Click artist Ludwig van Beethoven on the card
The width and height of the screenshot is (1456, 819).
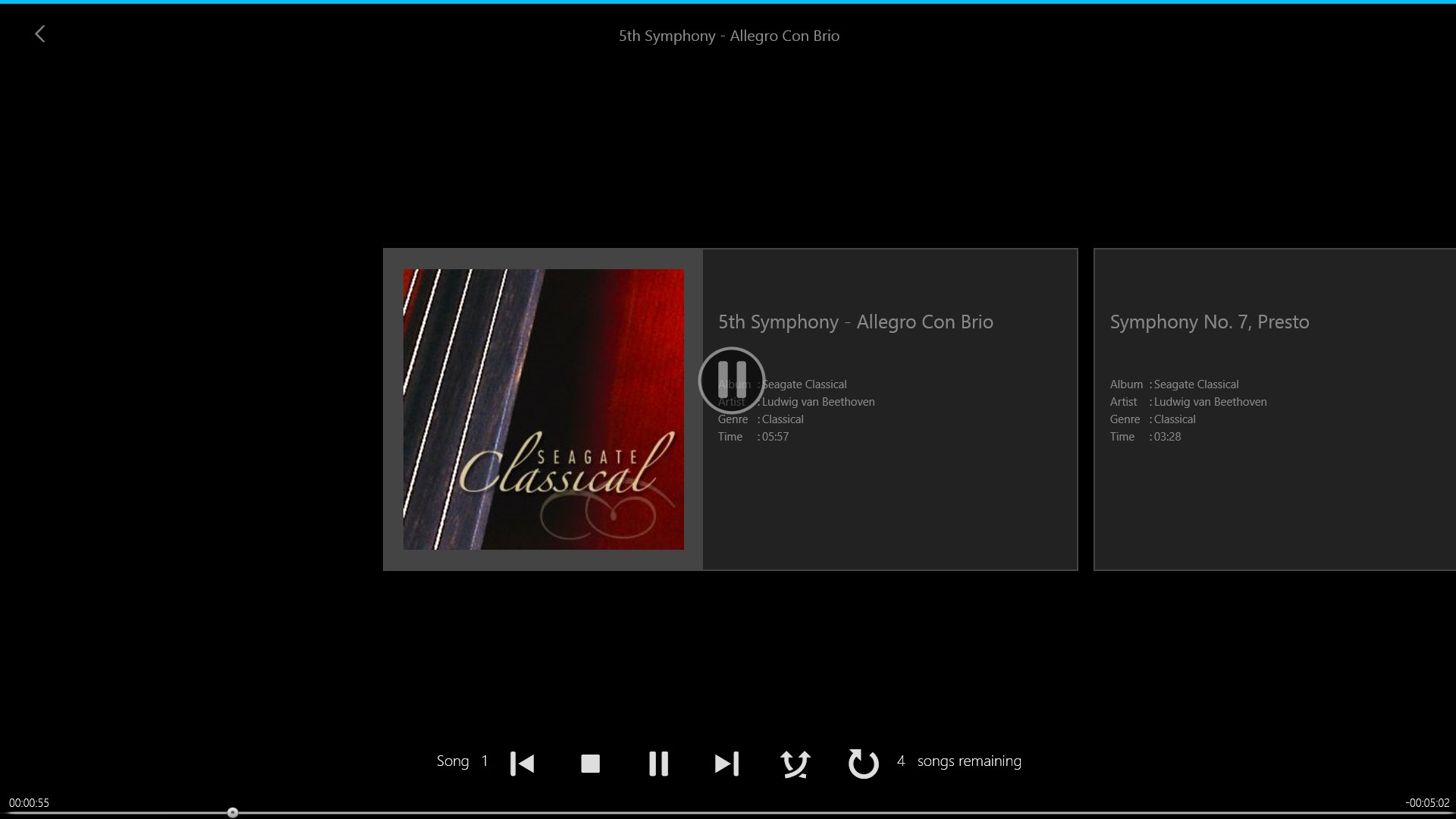817,401
